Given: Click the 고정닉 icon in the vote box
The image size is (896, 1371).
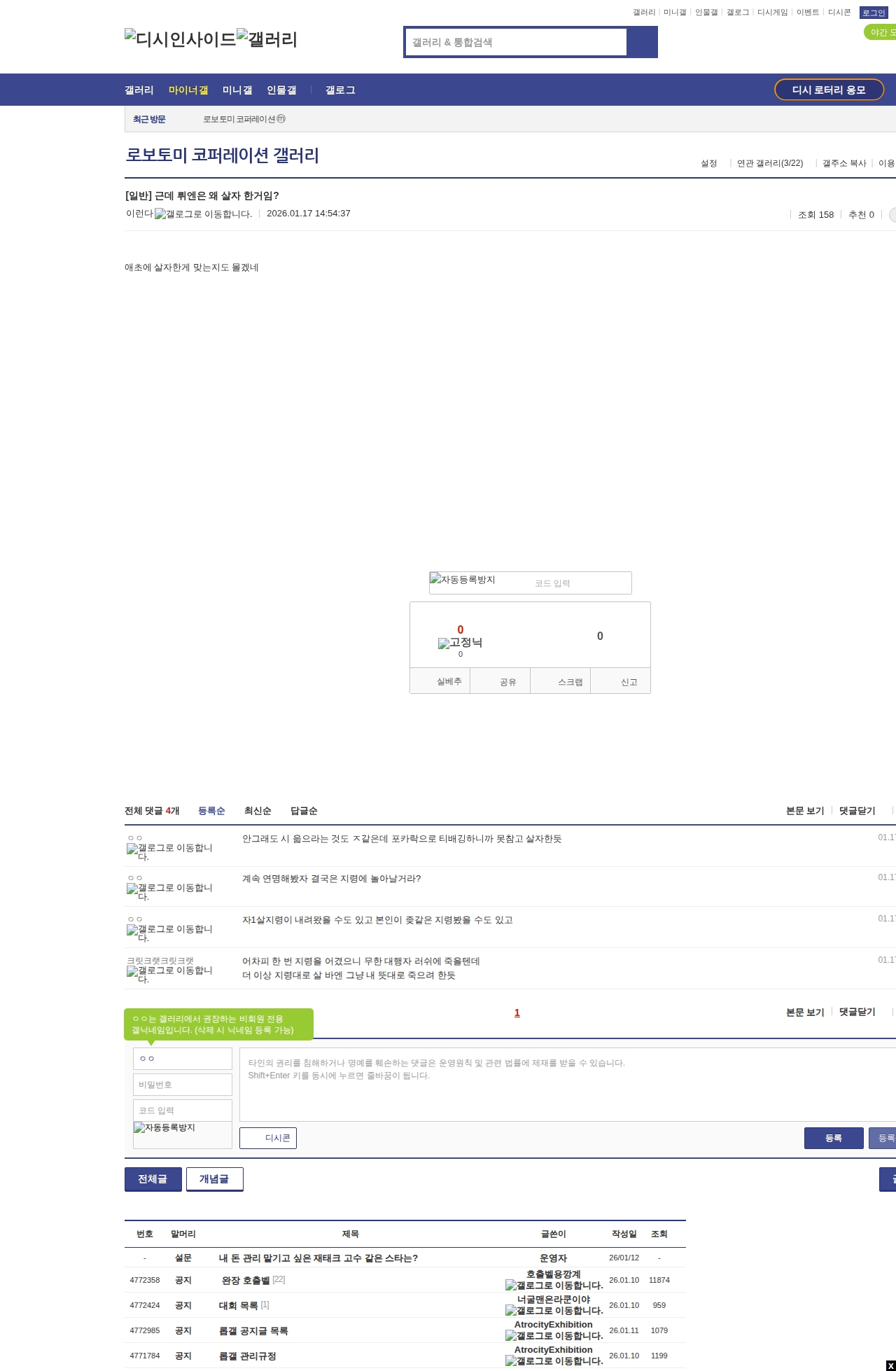Looking at the screenshot, I should tap(460, 643).
